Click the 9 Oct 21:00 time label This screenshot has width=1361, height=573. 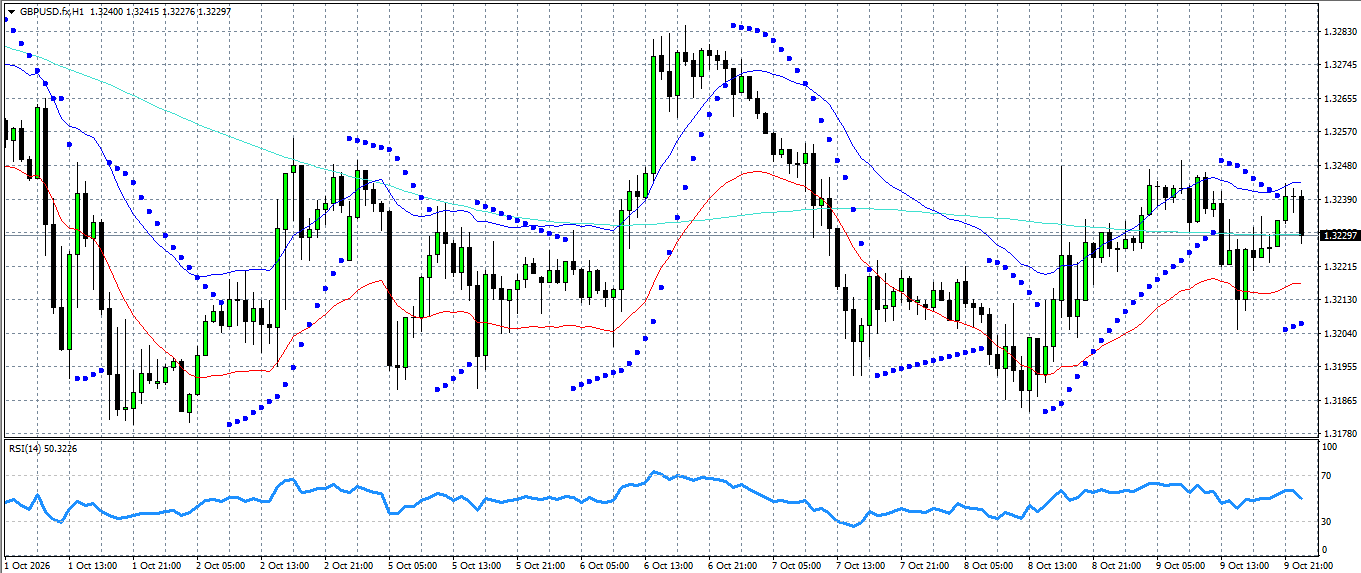pyautogui.click(x=1308, y=565)
